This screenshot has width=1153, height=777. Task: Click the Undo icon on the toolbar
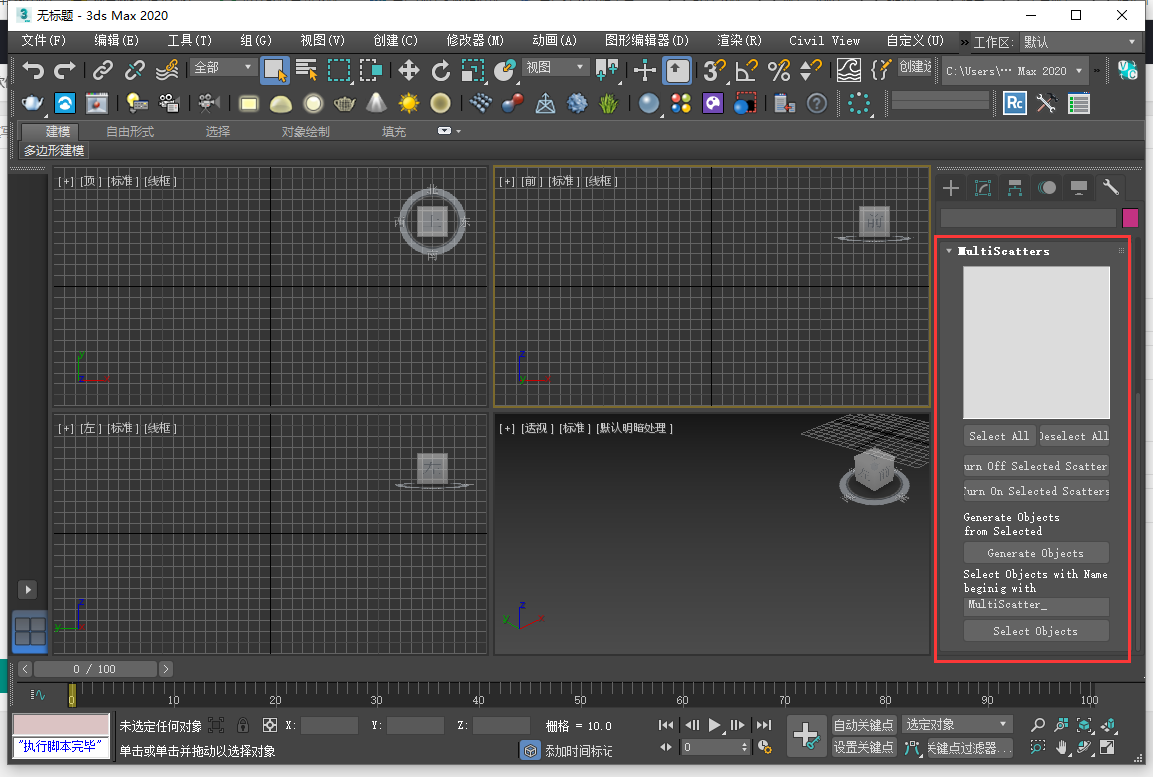point(34,71)
